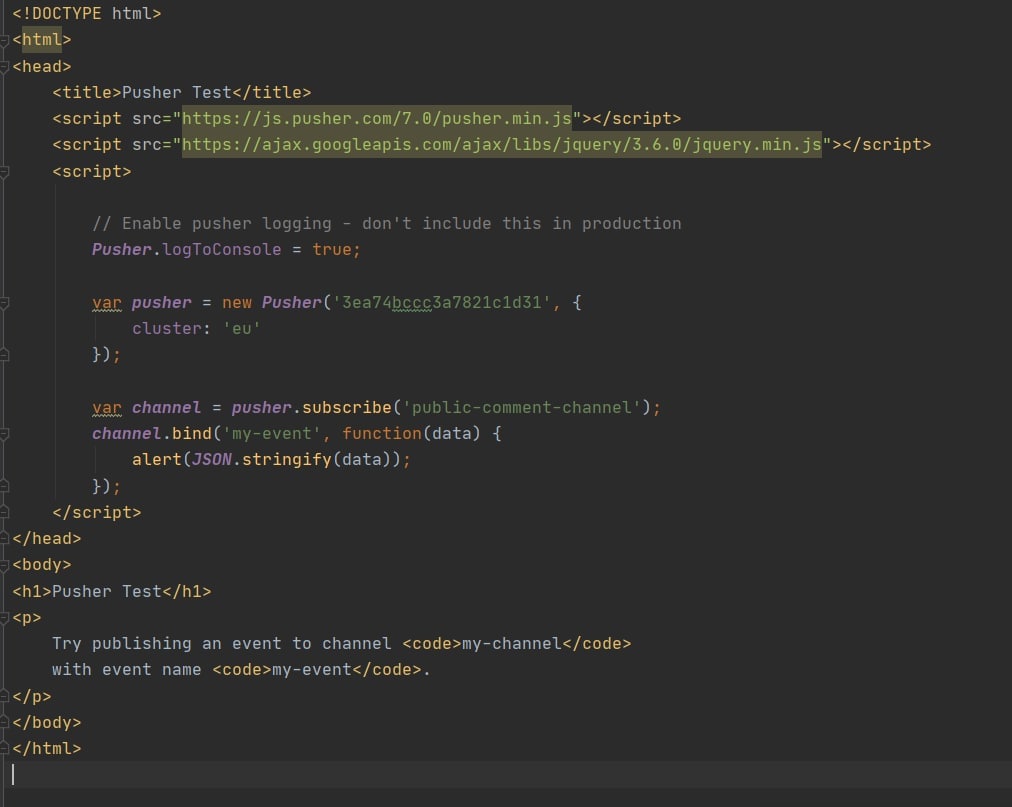Click the 'cluster' property key

tap(167, 329)
